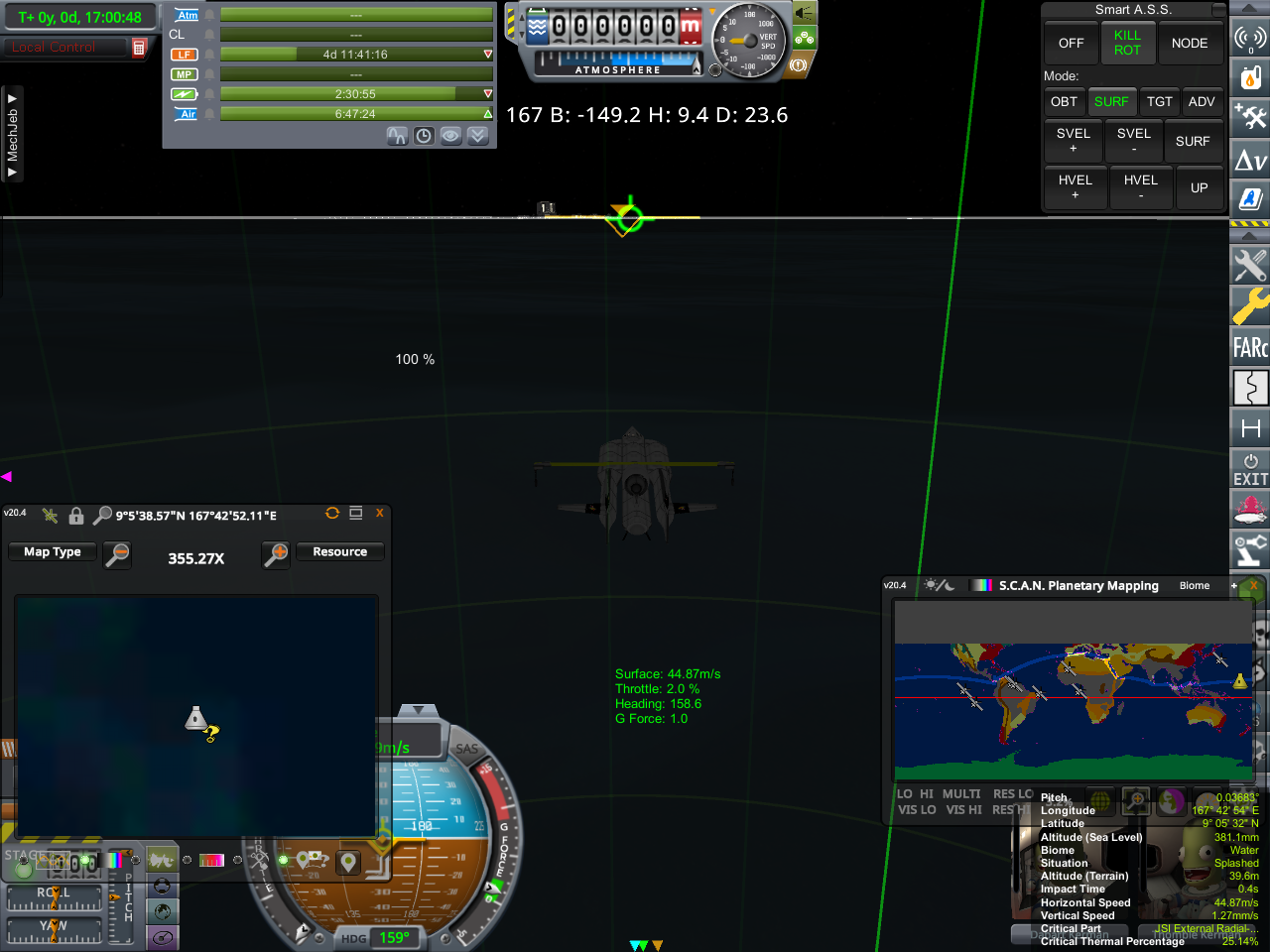Screen dimensions: 1270x952
Task: Open the Delta-V toolbar icon
Action: tap(1250, 160)
